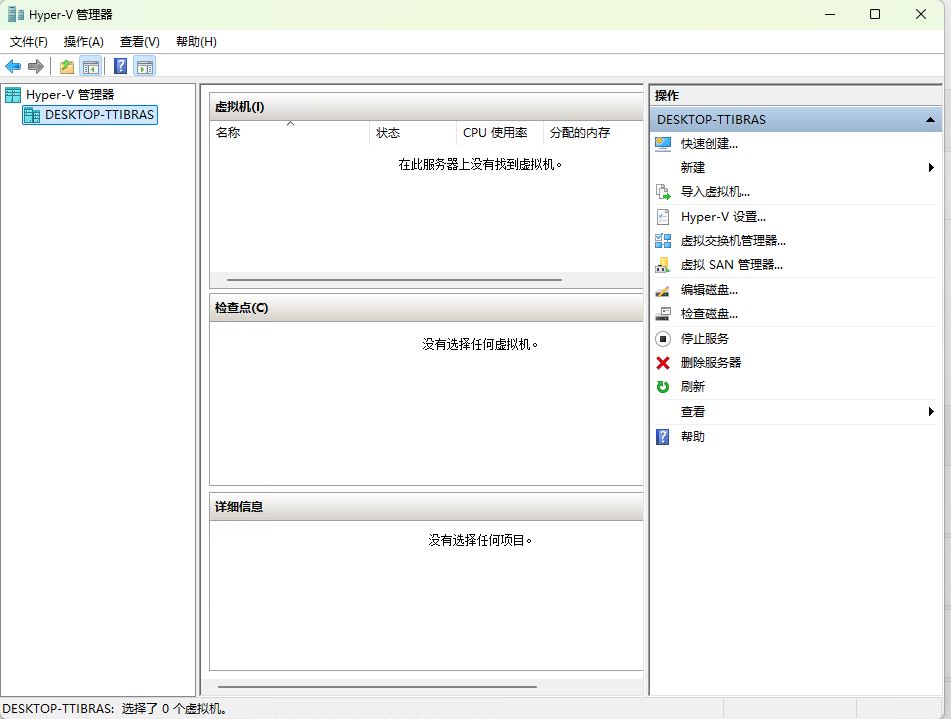
Task: Click the 帮助 question mark icon in actions
Action: (x=663, y=436)
